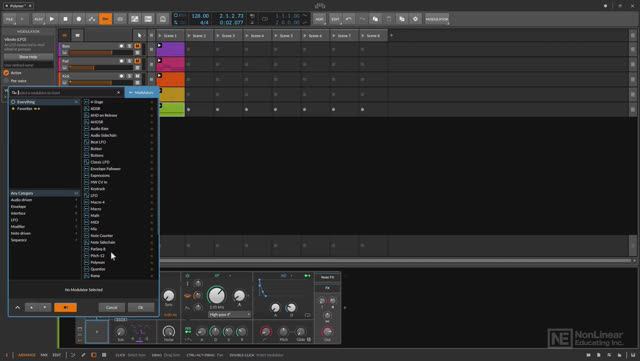Select Everything in the browser sources
The image size is (640, 361).
44,102
